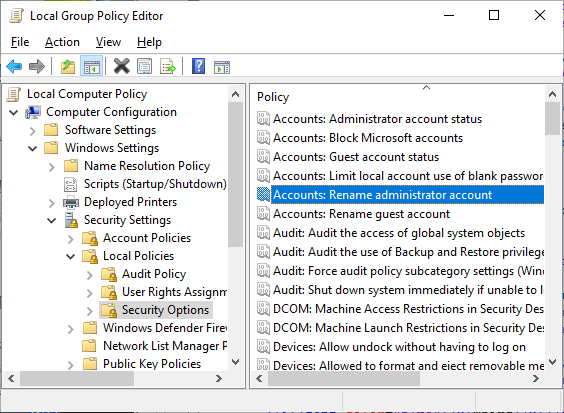Open the Properties toolbar icon
The width and height of the screenshot is (564, 413).
click(145, 67)
